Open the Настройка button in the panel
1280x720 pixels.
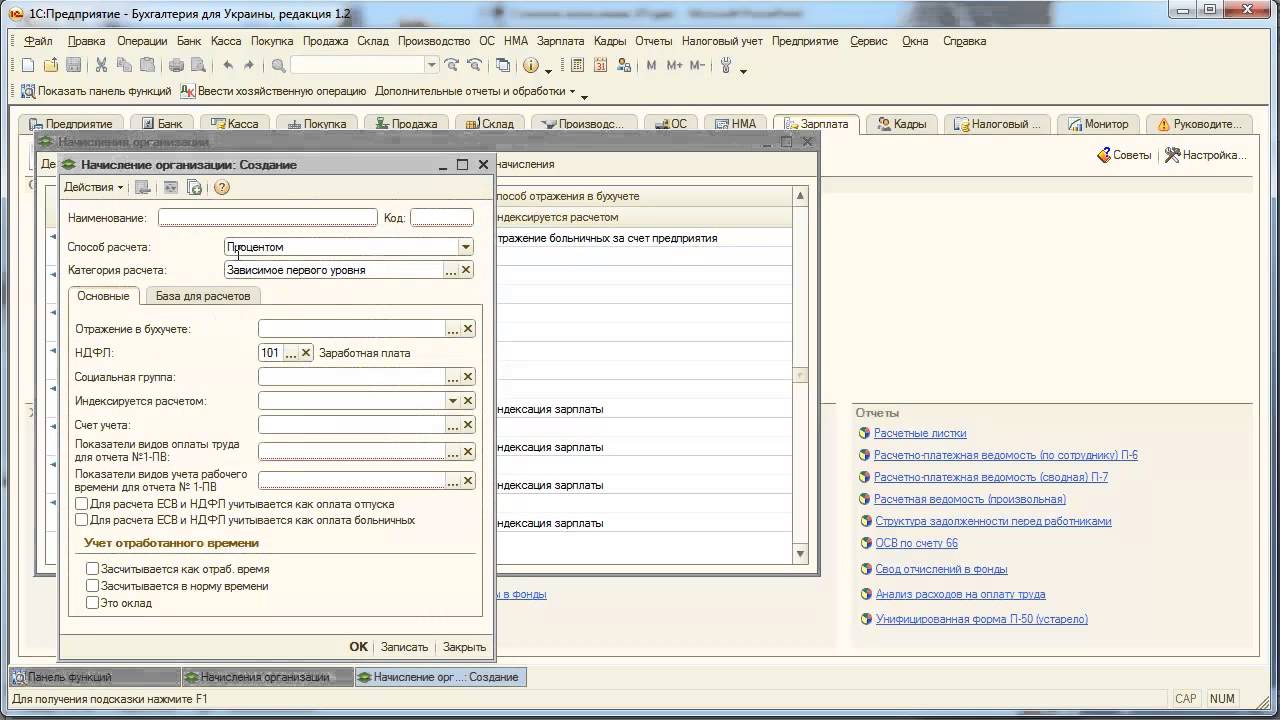[x=1206, y=155]
